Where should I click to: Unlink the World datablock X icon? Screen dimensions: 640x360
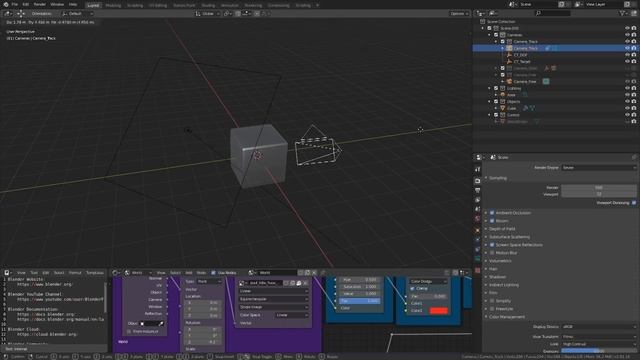tap(314, 273)
